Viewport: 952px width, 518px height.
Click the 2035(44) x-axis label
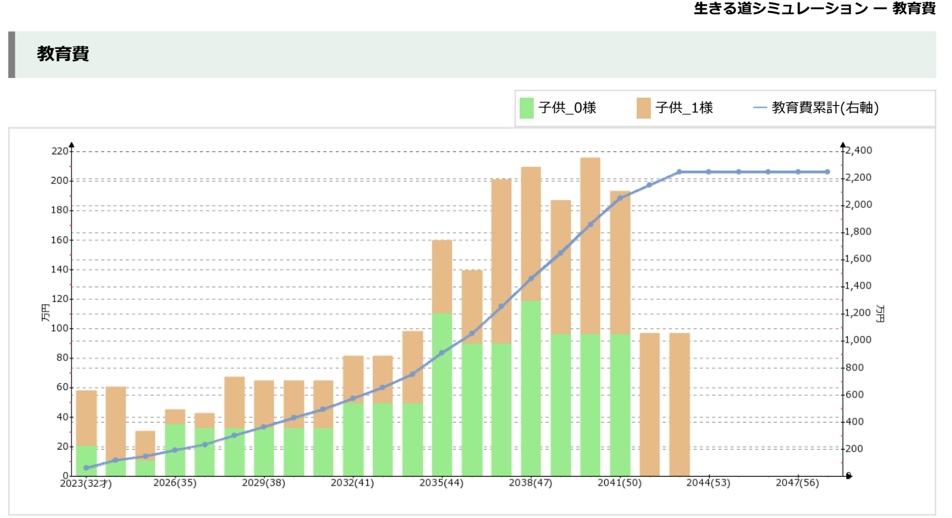point(441,483)
